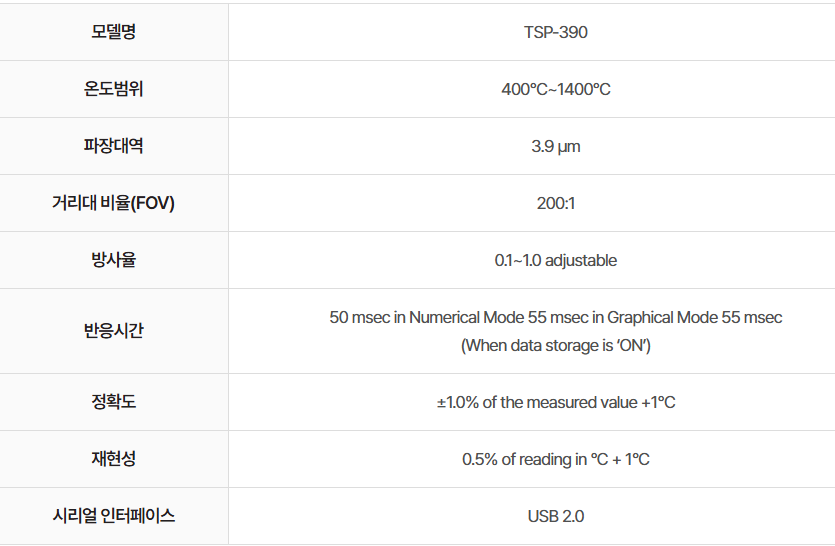
Task: Click the 정확도 label cell
Action: pos(113,402)
